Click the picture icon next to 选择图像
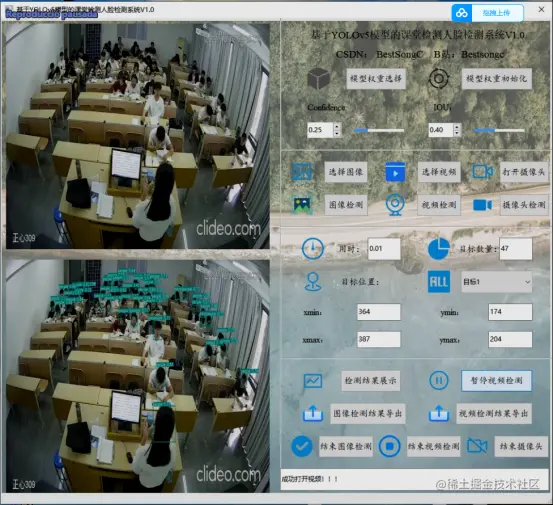This screenshot has height=505, width=554. pyautogui.click(x=301, y=172)
